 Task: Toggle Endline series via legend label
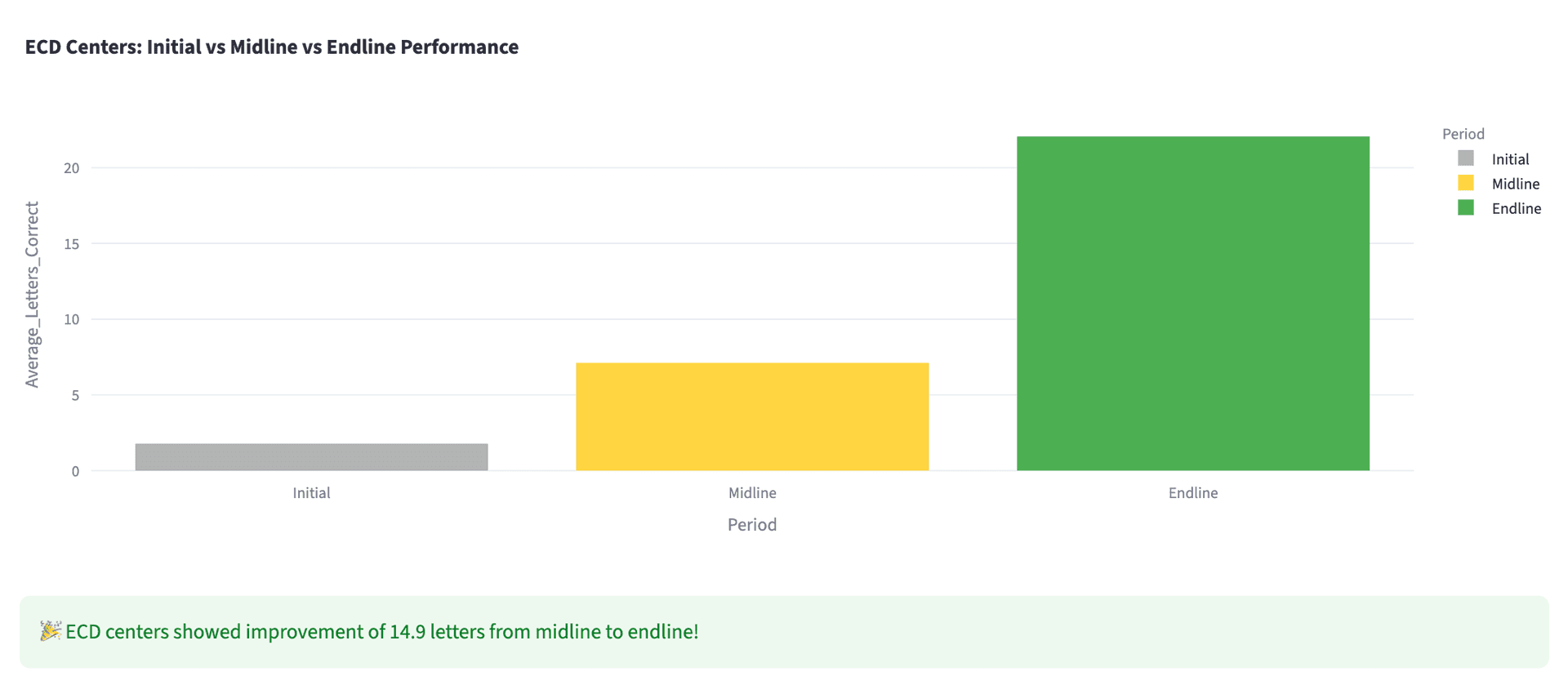tap(1516, 208)
